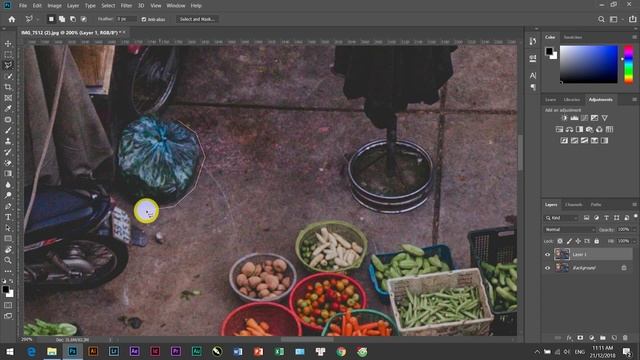
Task: Toggle lock position
Action: pos(578,241)
